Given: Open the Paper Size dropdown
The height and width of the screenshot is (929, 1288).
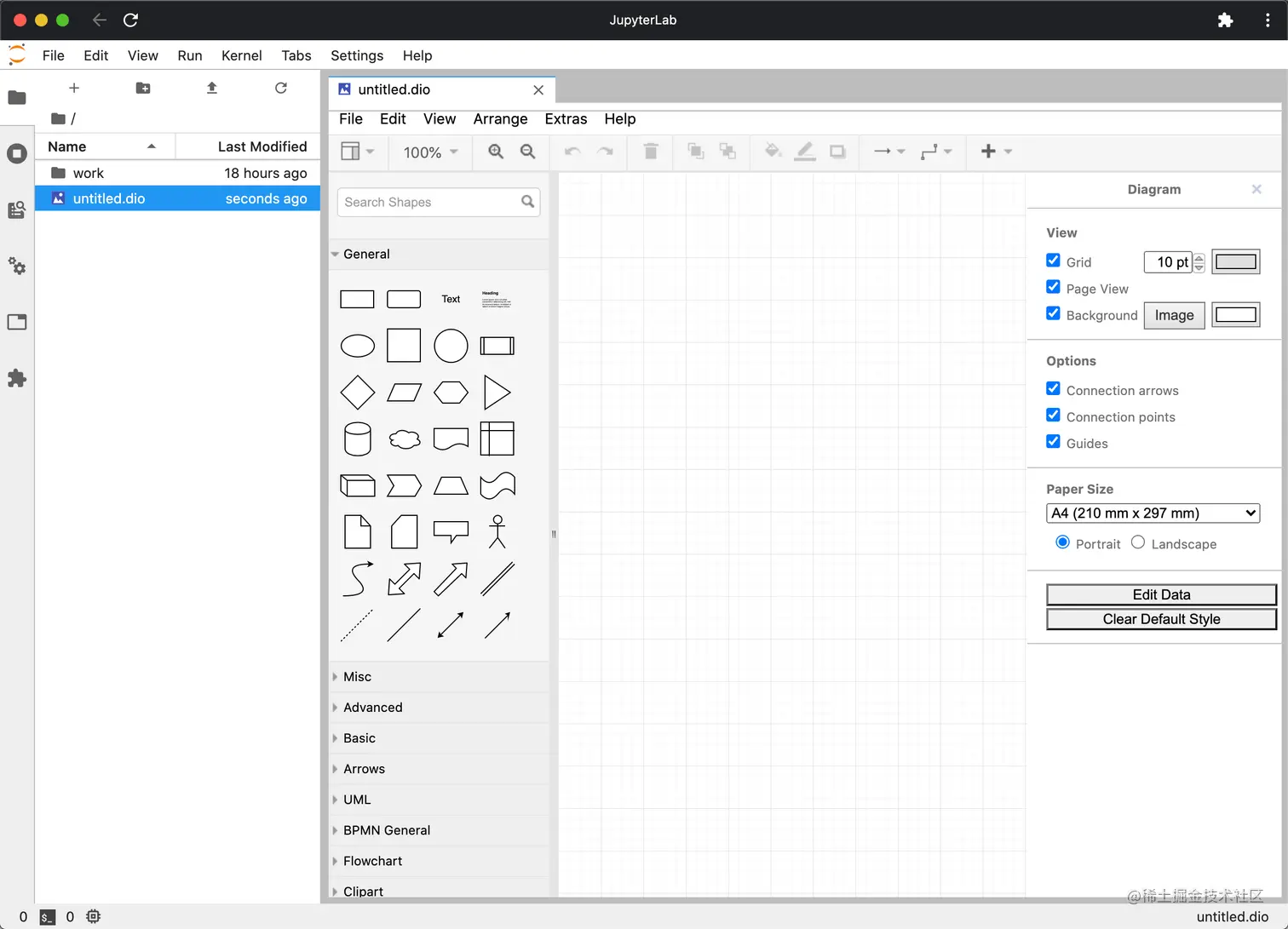Looking at the screenshot, I should (x=1153, y=513).
